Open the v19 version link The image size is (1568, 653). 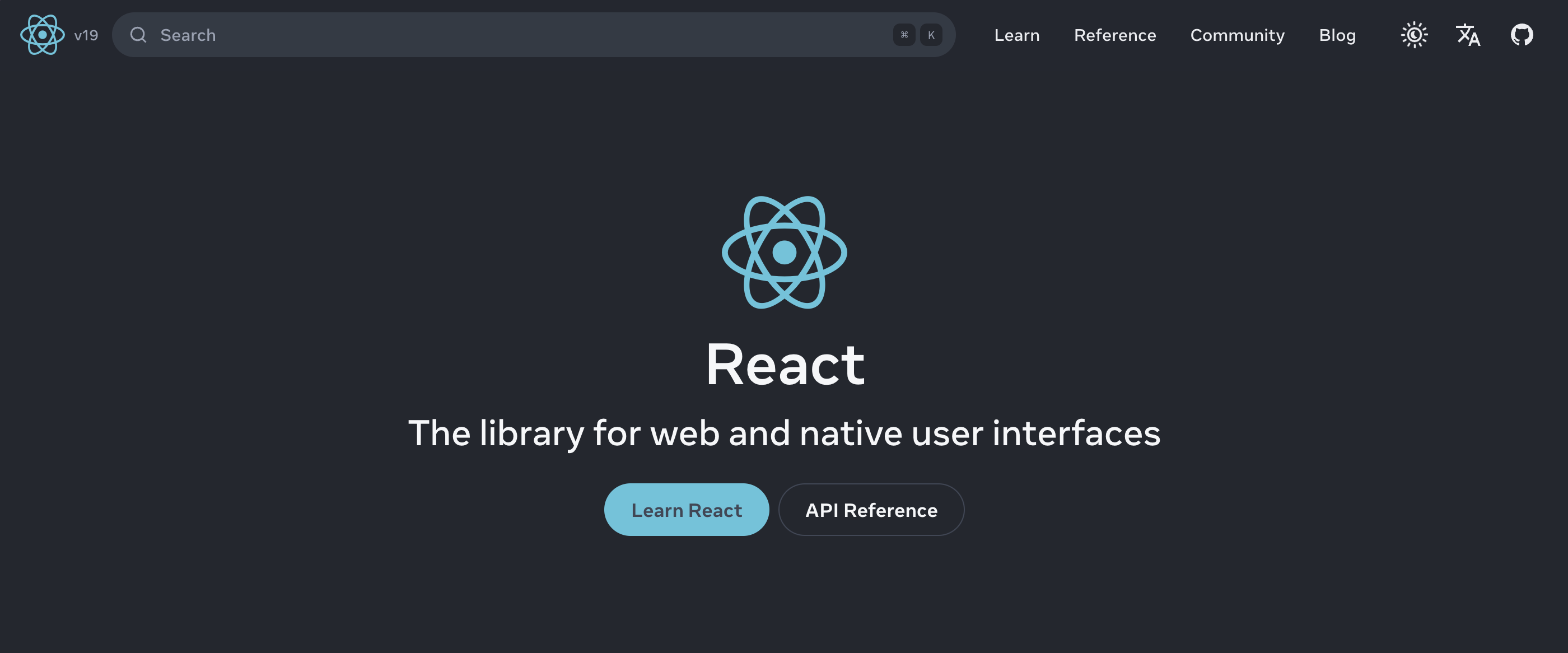coord(86,35)
